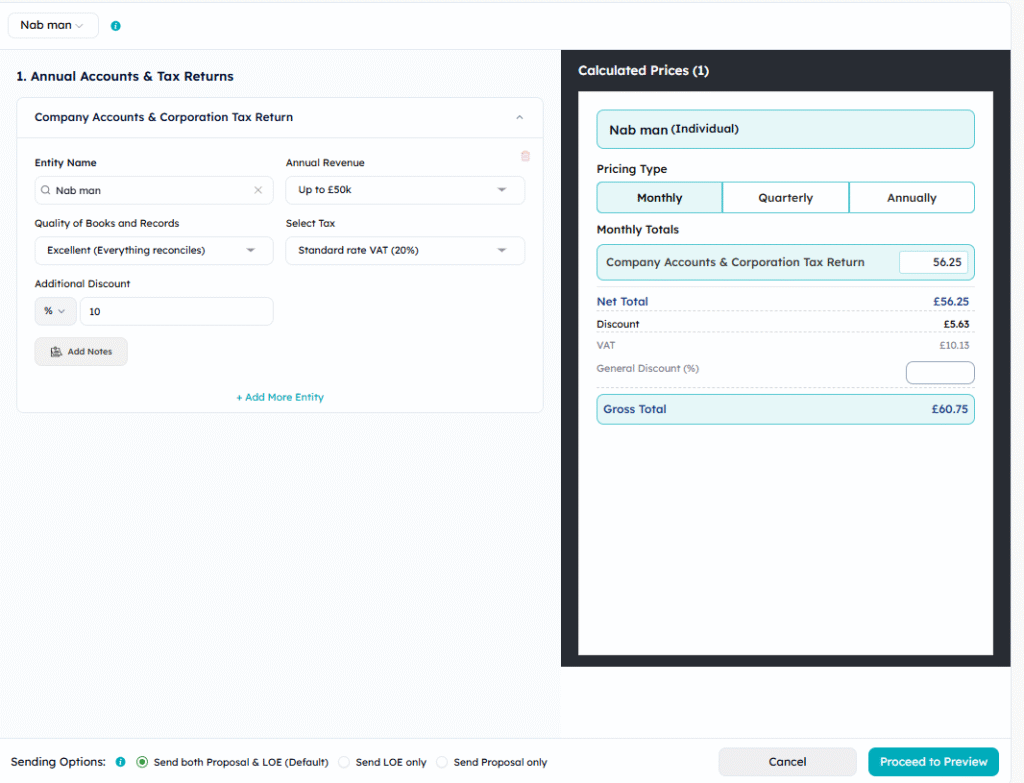The image size is (1024, 783).
Task: Click the Add Notes button
Action: [x=81, y=352]
